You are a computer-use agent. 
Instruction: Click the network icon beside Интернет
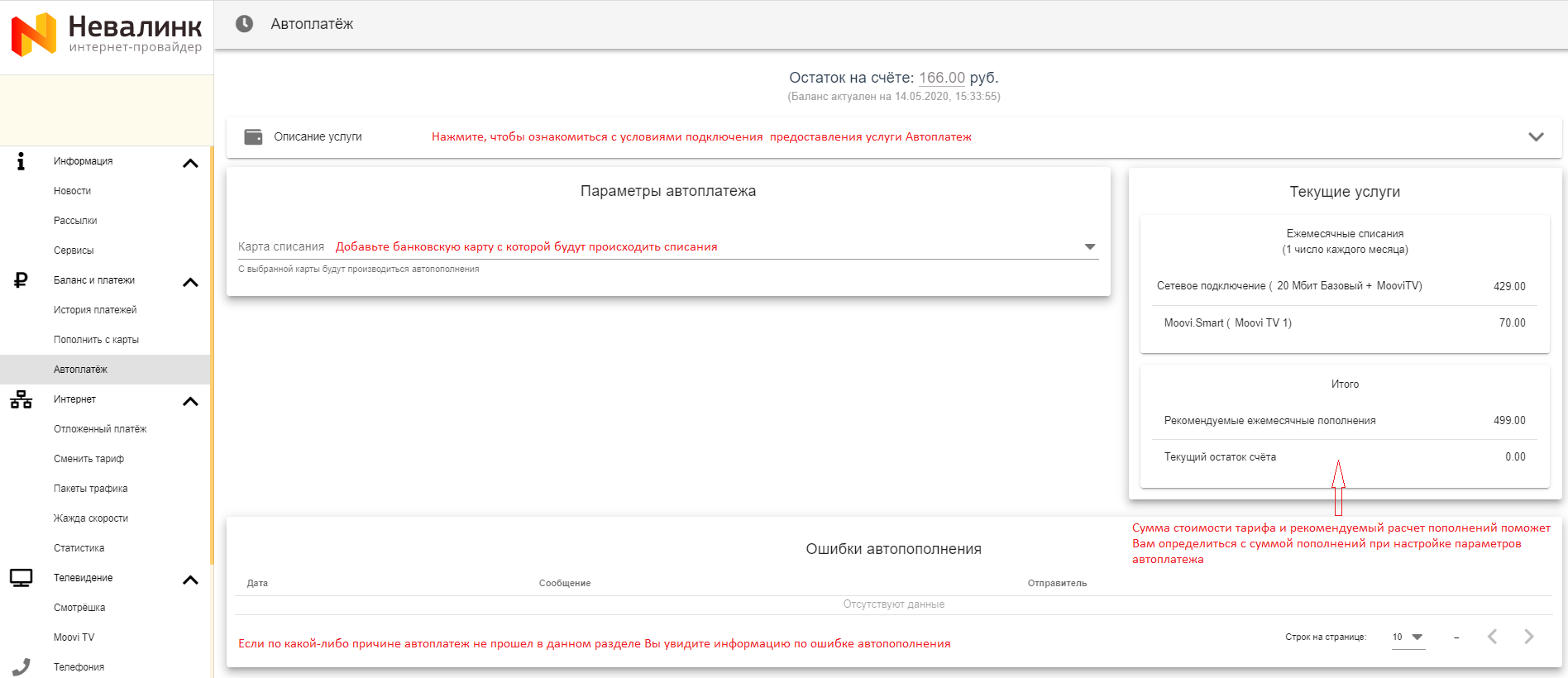click(x=21, y=400)
